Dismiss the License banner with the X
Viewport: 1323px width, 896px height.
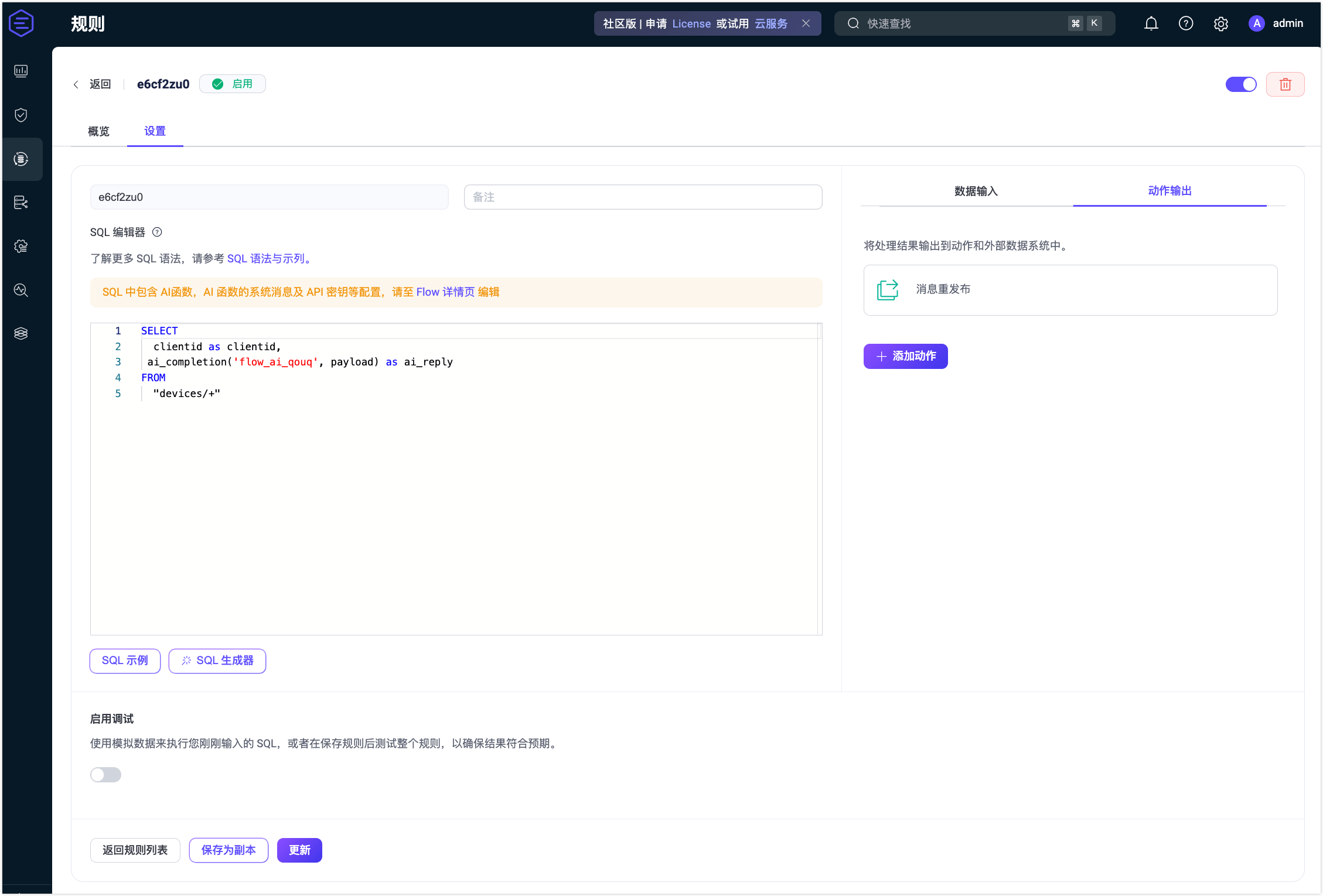pos(806,23)
